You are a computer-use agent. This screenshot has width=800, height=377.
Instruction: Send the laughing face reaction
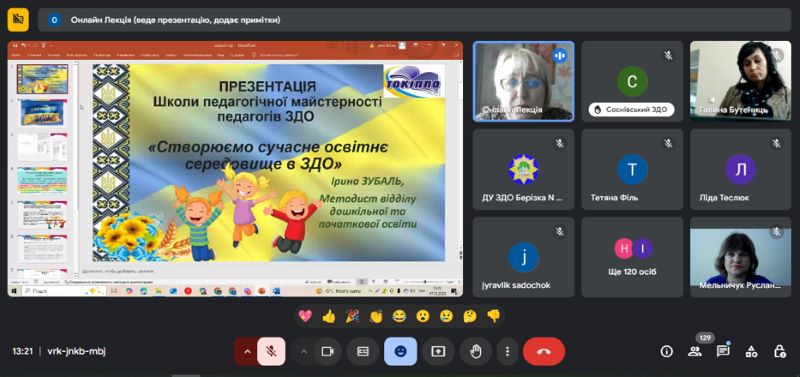click(399, 316)
